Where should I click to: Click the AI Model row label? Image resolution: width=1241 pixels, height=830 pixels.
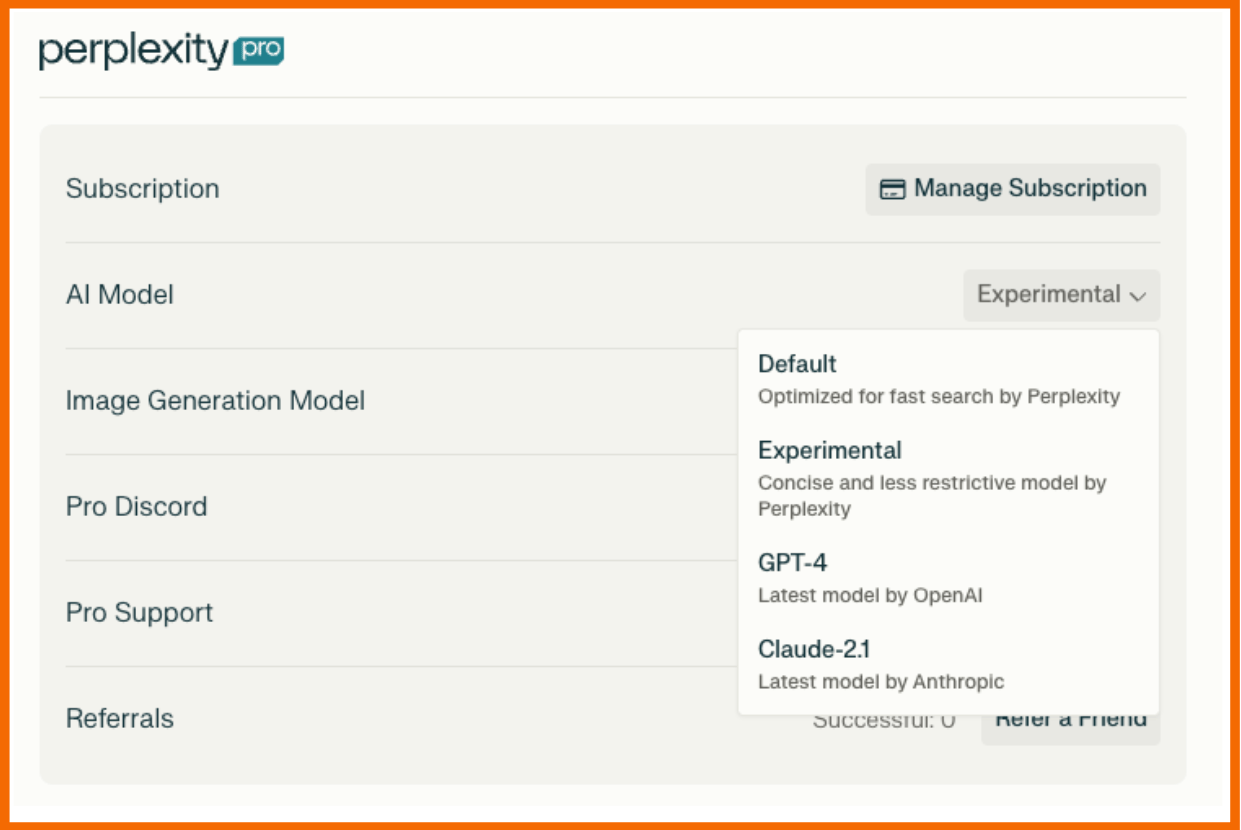(x=119, y=295)
